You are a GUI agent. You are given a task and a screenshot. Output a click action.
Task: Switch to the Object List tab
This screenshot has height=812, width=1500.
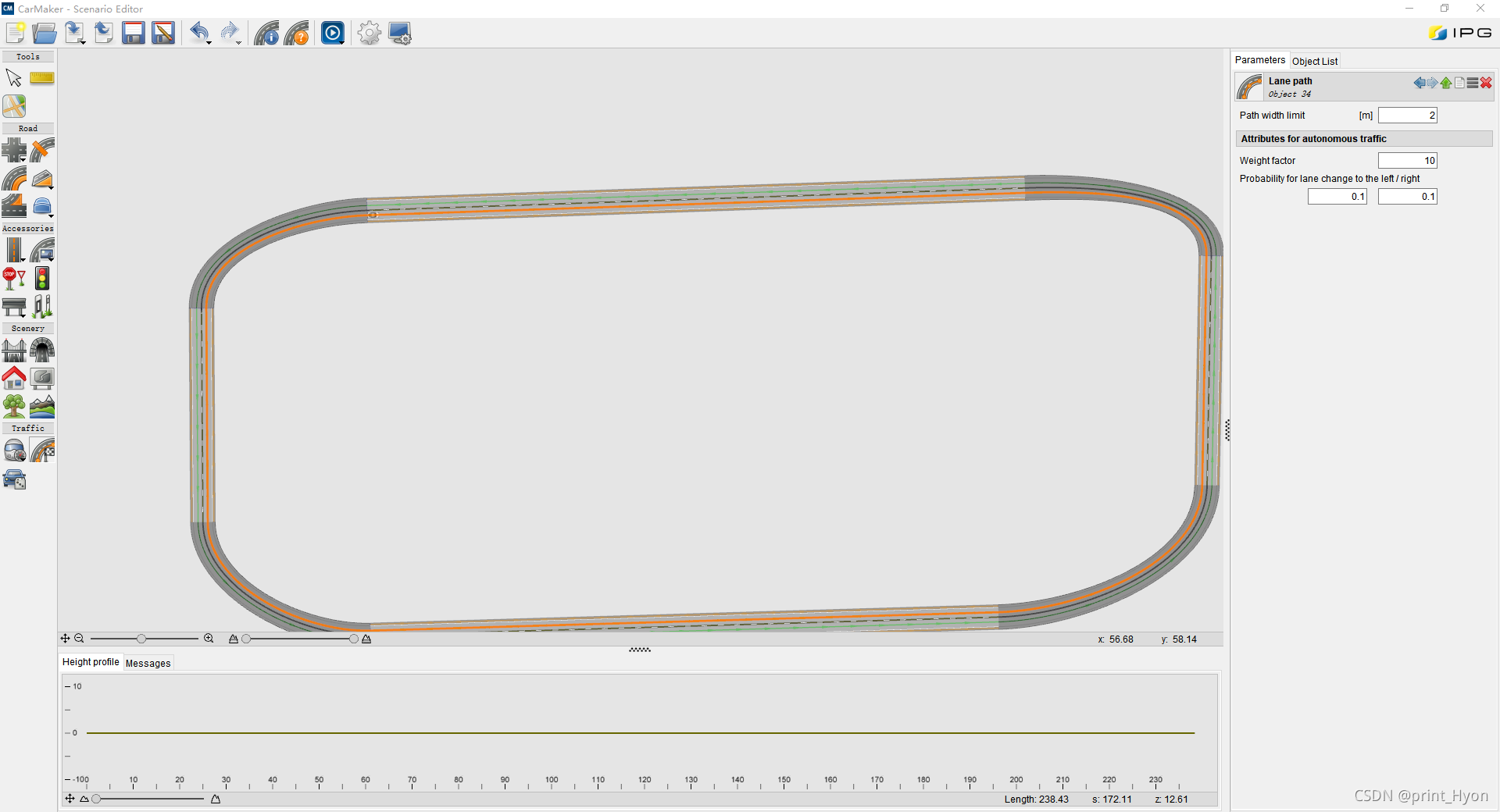(1315, 61)
